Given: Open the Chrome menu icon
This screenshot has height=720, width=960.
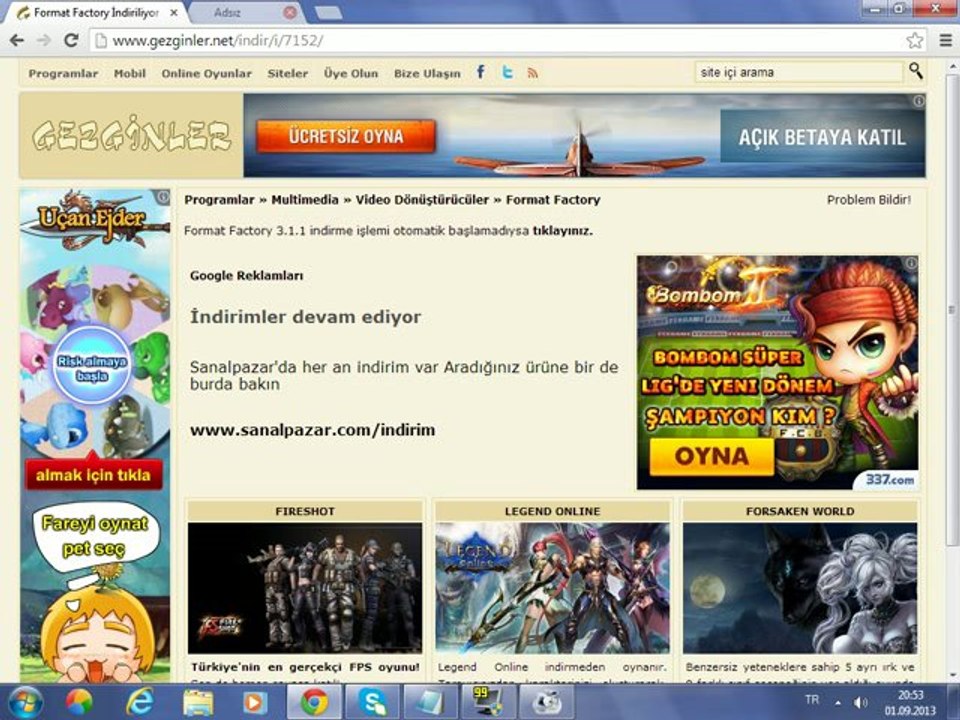Looking at the screenshot, I should (946, 40).
